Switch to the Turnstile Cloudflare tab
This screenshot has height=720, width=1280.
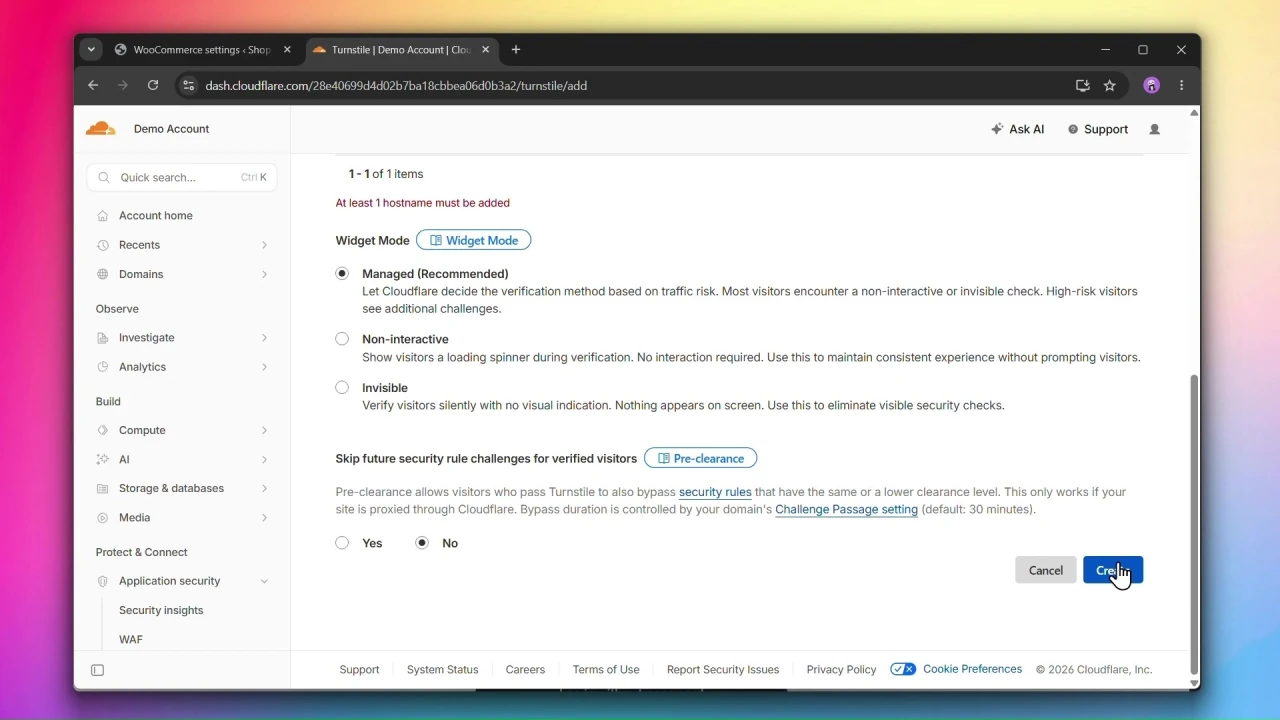tap(402, 50)
